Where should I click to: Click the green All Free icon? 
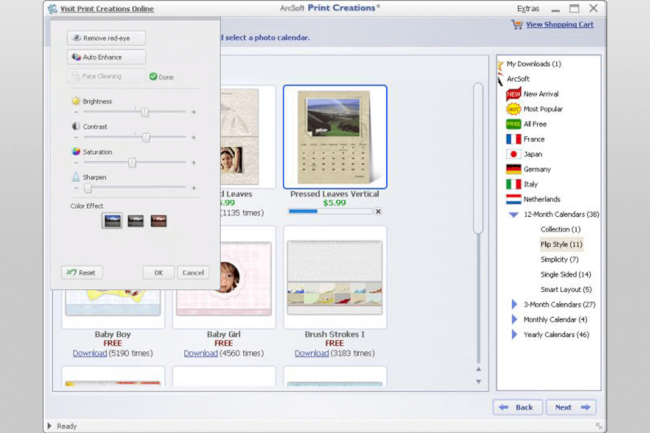pyautogui.click(x=513, y=124)
